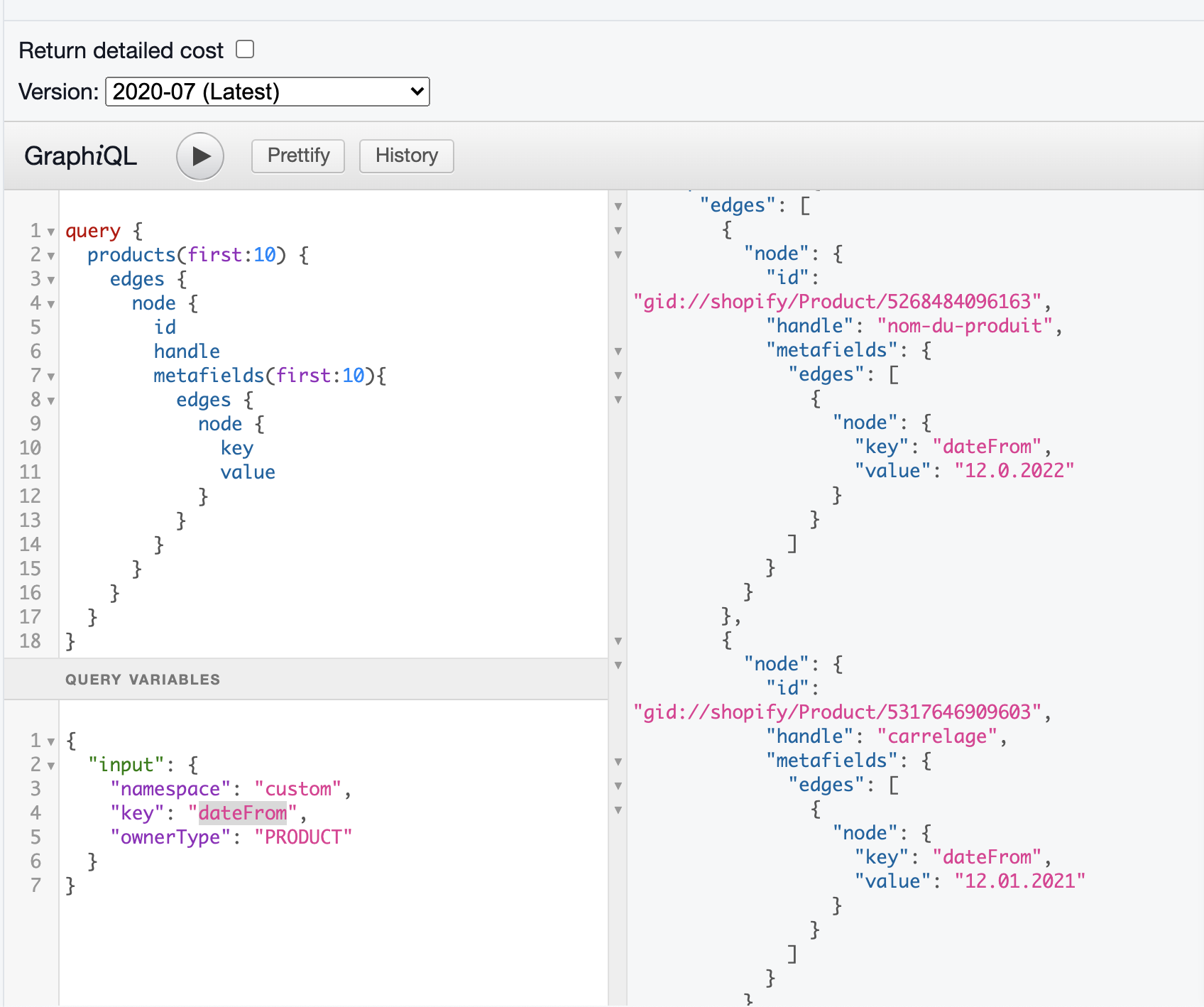Collapse the products block on line 2

coord(50,256)
